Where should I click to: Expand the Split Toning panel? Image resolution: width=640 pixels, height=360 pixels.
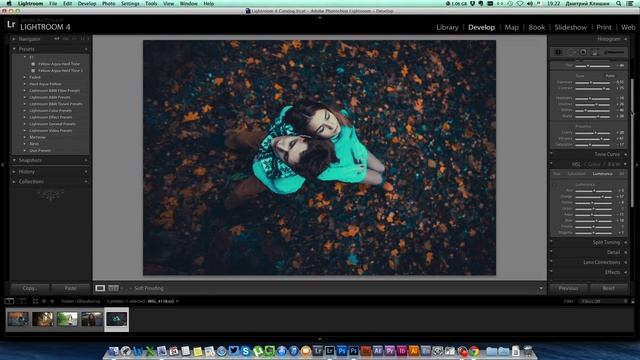point(625,242)
